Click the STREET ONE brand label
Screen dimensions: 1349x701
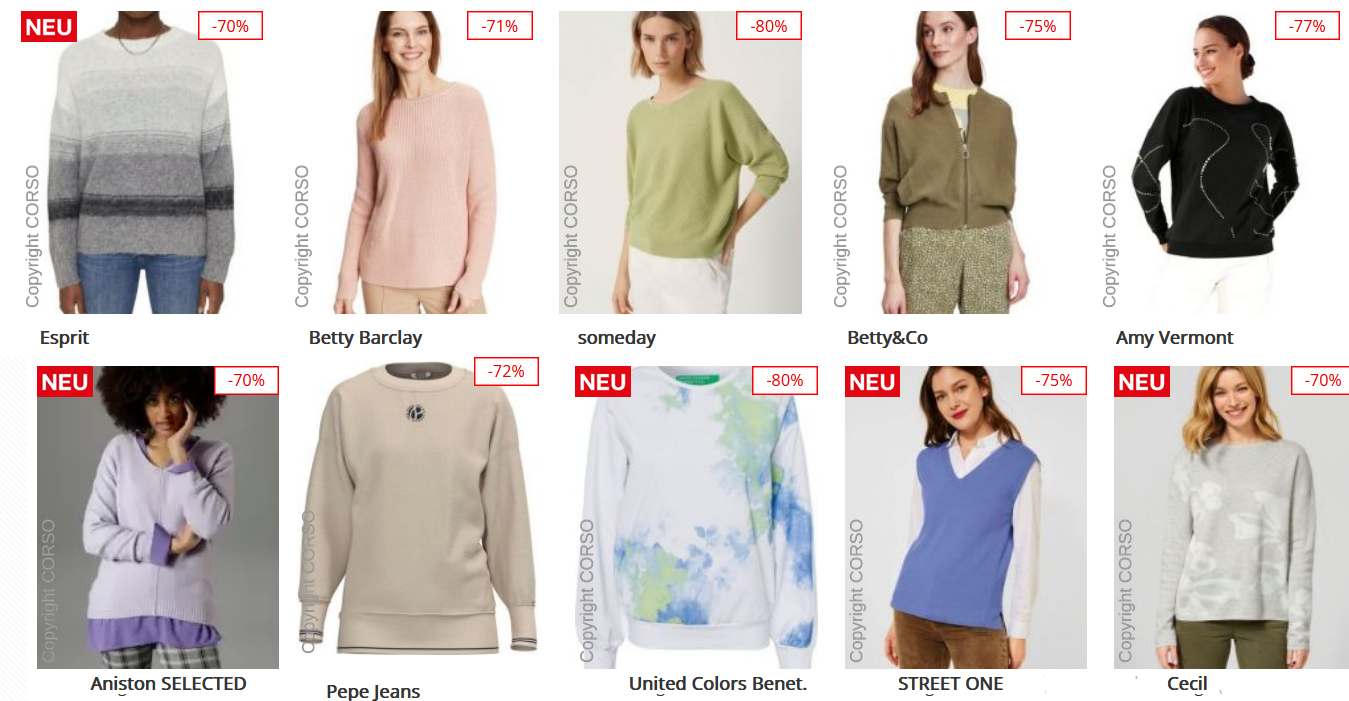pos(950,684)
